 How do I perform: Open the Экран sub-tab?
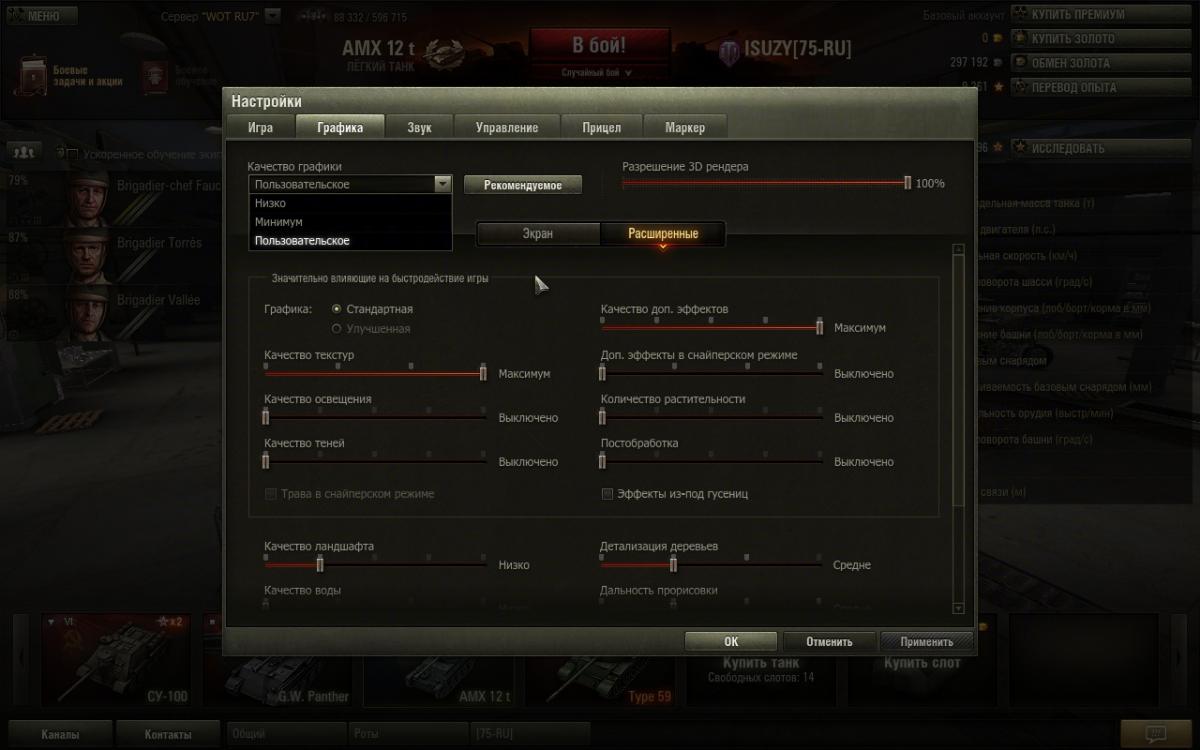pos(537,233)
